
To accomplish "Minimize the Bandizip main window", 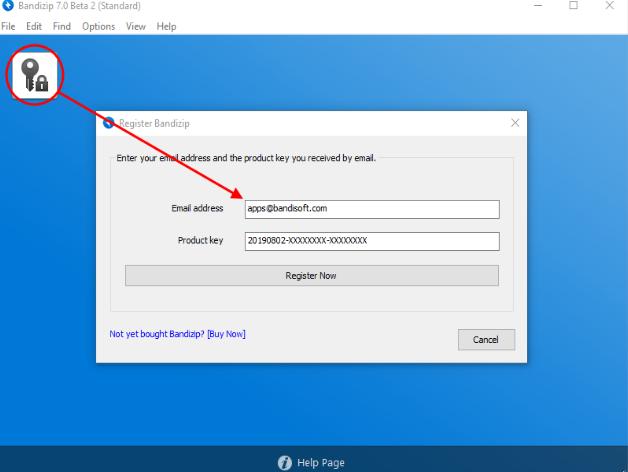I will click(538, 6).
